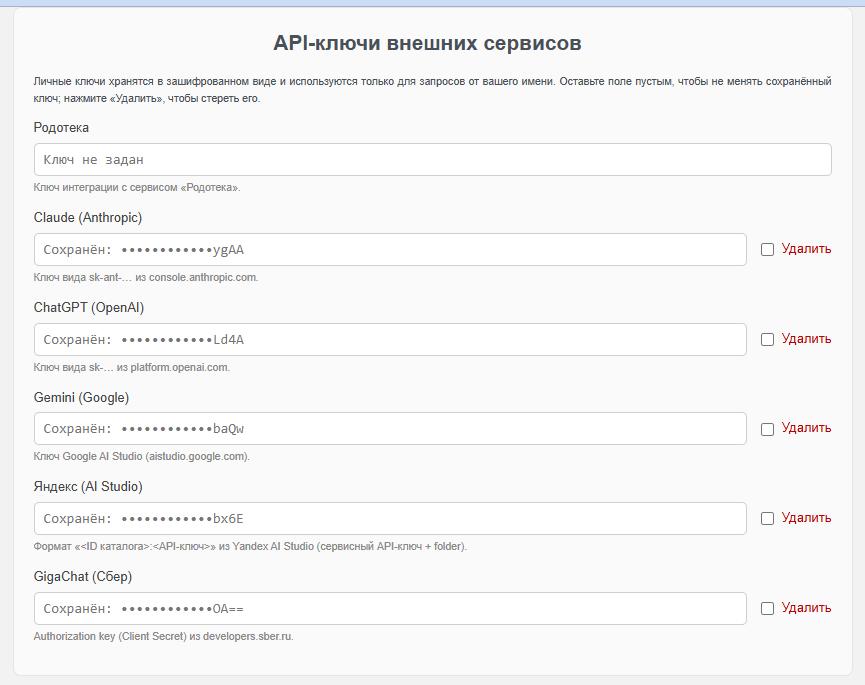Click the Яндекс (AI Studio) field label

[x=88, y=487]
